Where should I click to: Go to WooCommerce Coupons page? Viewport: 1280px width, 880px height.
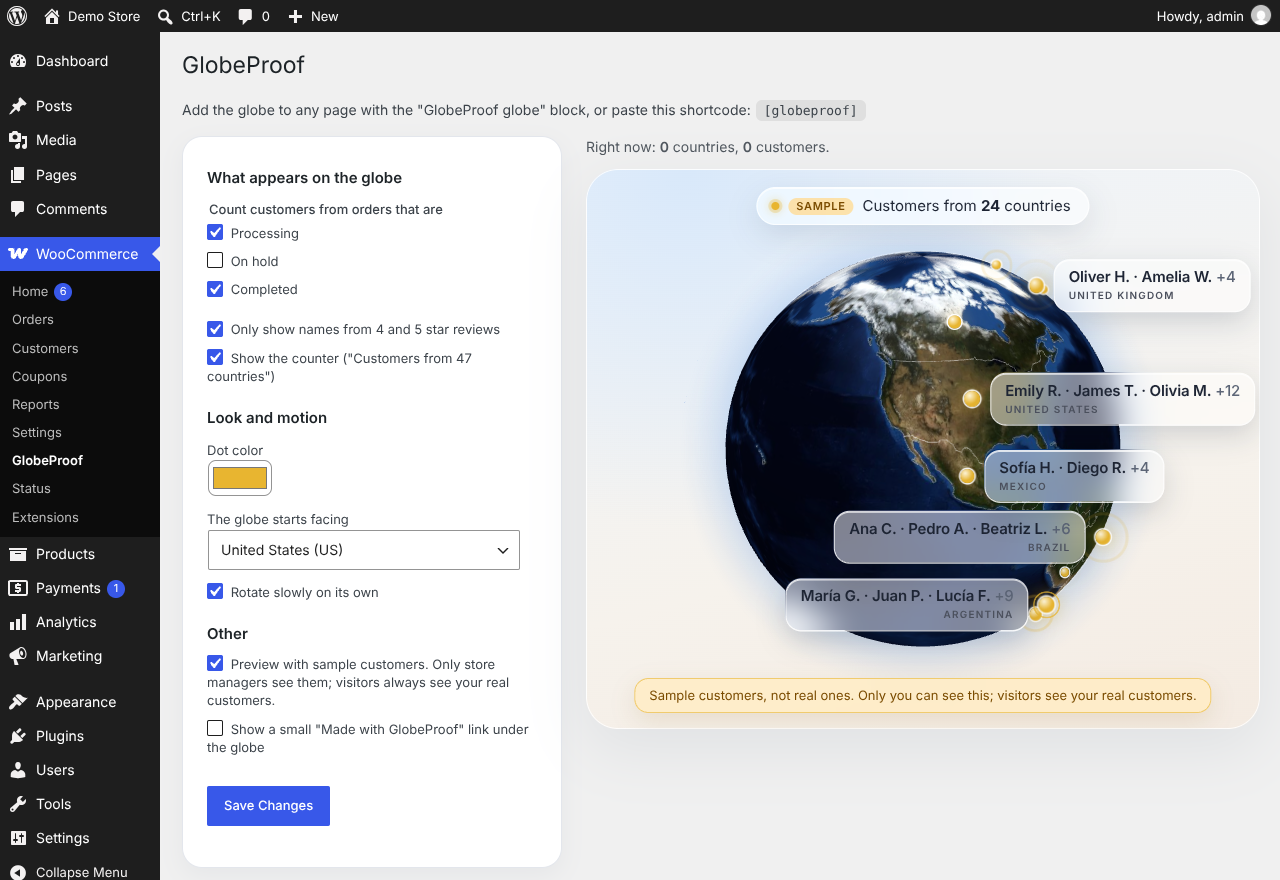39,376
